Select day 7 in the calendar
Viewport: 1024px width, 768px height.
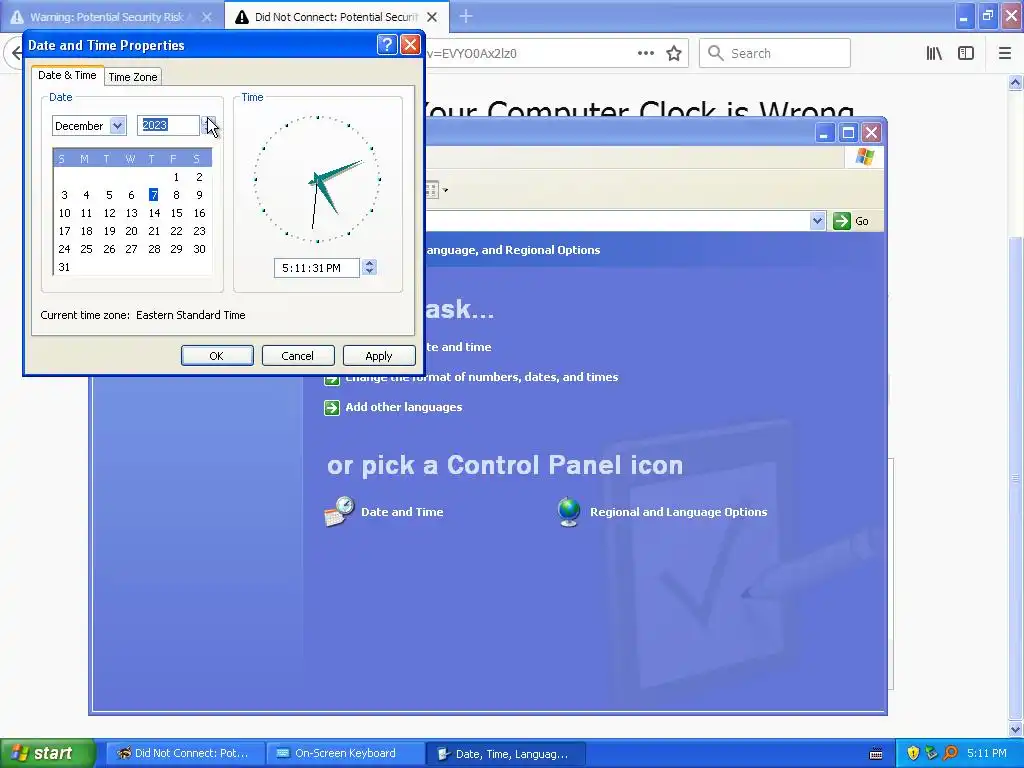tap(153, 195)
